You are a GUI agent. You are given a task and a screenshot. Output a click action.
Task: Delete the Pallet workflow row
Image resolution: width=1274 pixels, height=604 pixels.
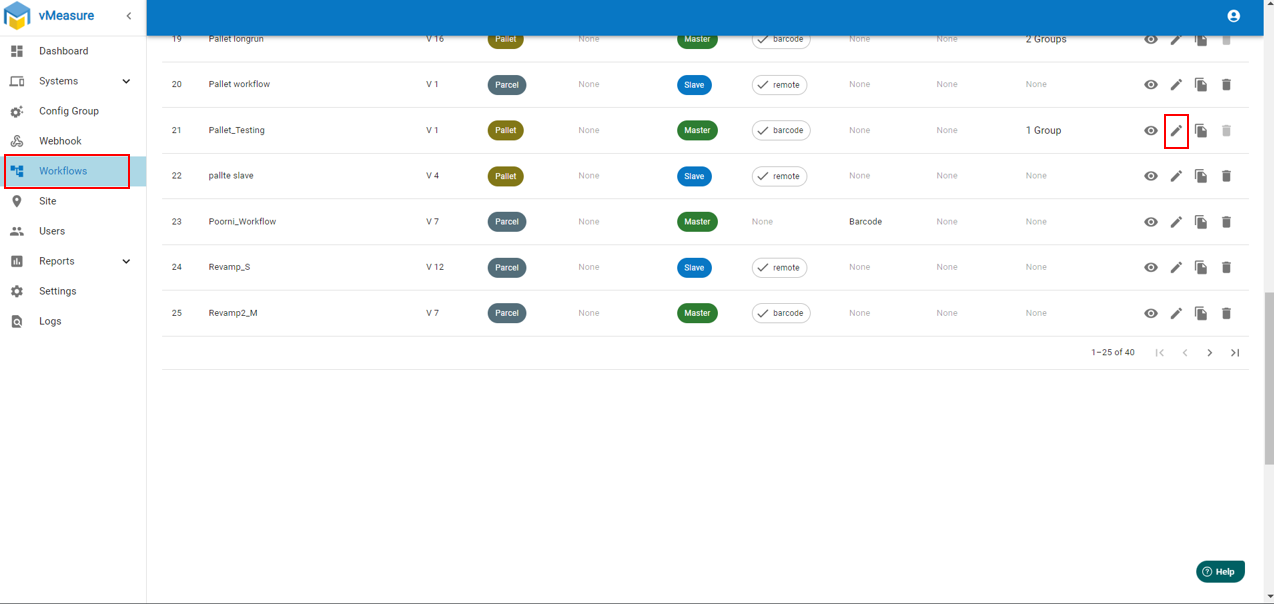click(1226, 85)
